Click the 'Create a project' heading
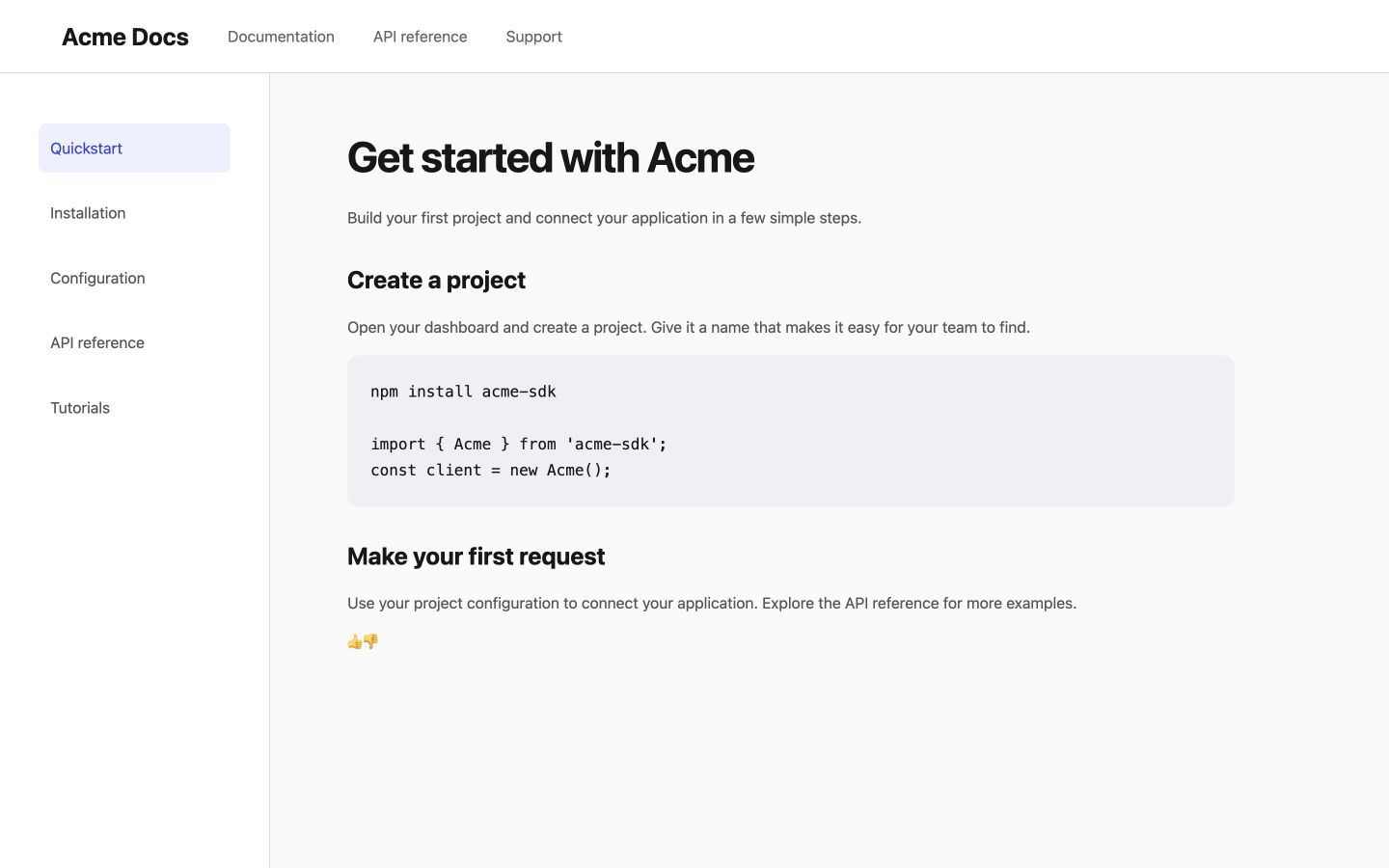1389x868 pixels. [436, 280]
